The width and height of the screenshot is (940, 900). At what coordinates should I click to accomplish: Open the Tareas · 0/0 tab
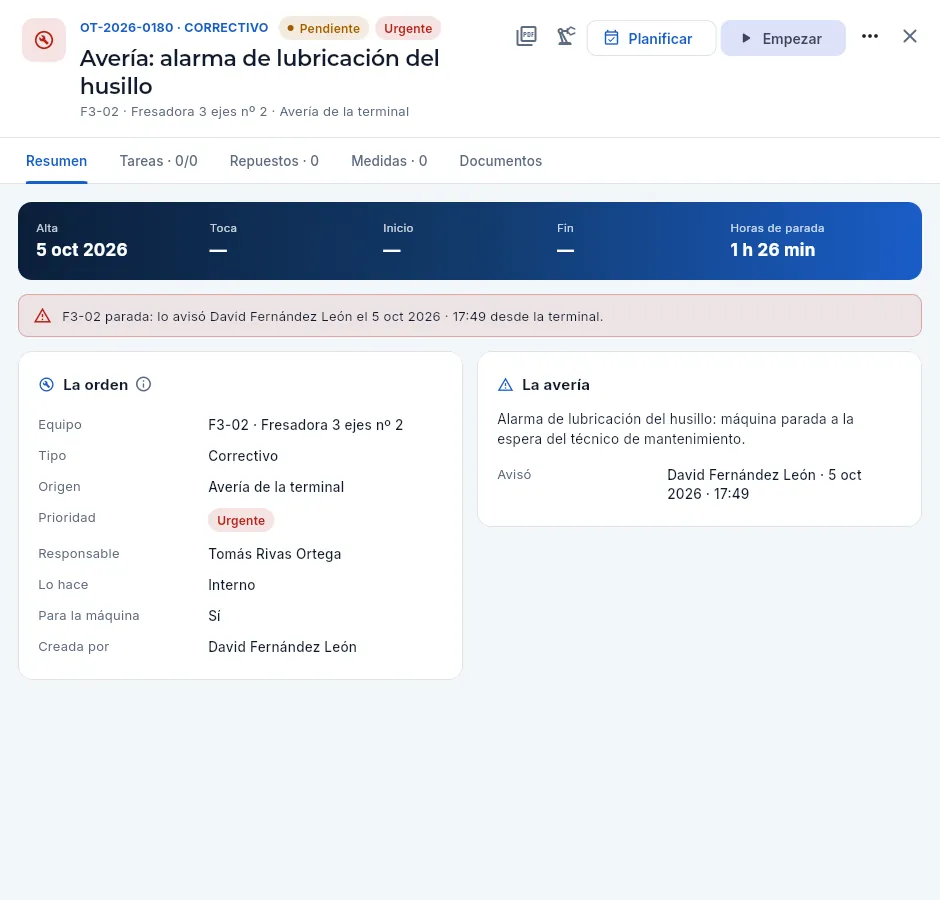(x=158, y=161)
